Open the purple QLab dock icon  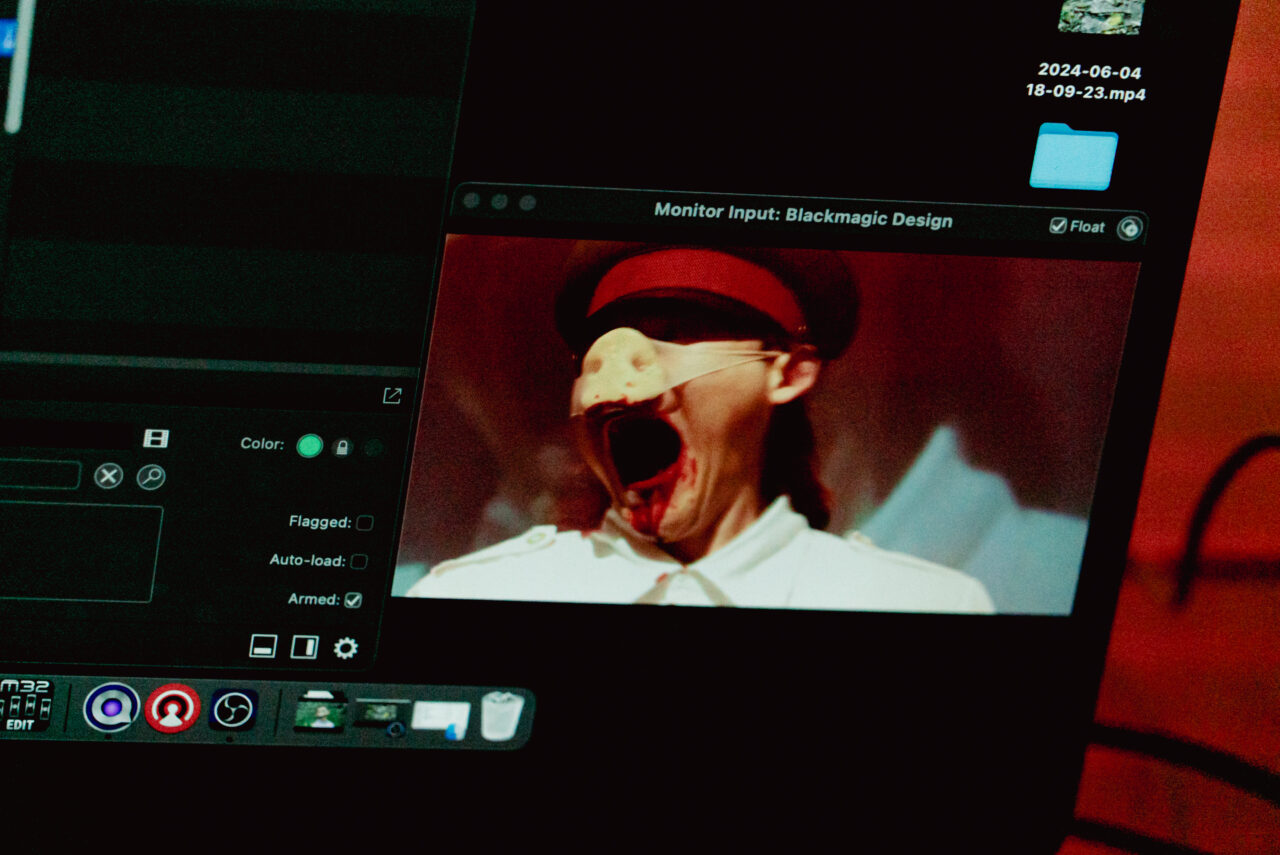click(111, 707)
